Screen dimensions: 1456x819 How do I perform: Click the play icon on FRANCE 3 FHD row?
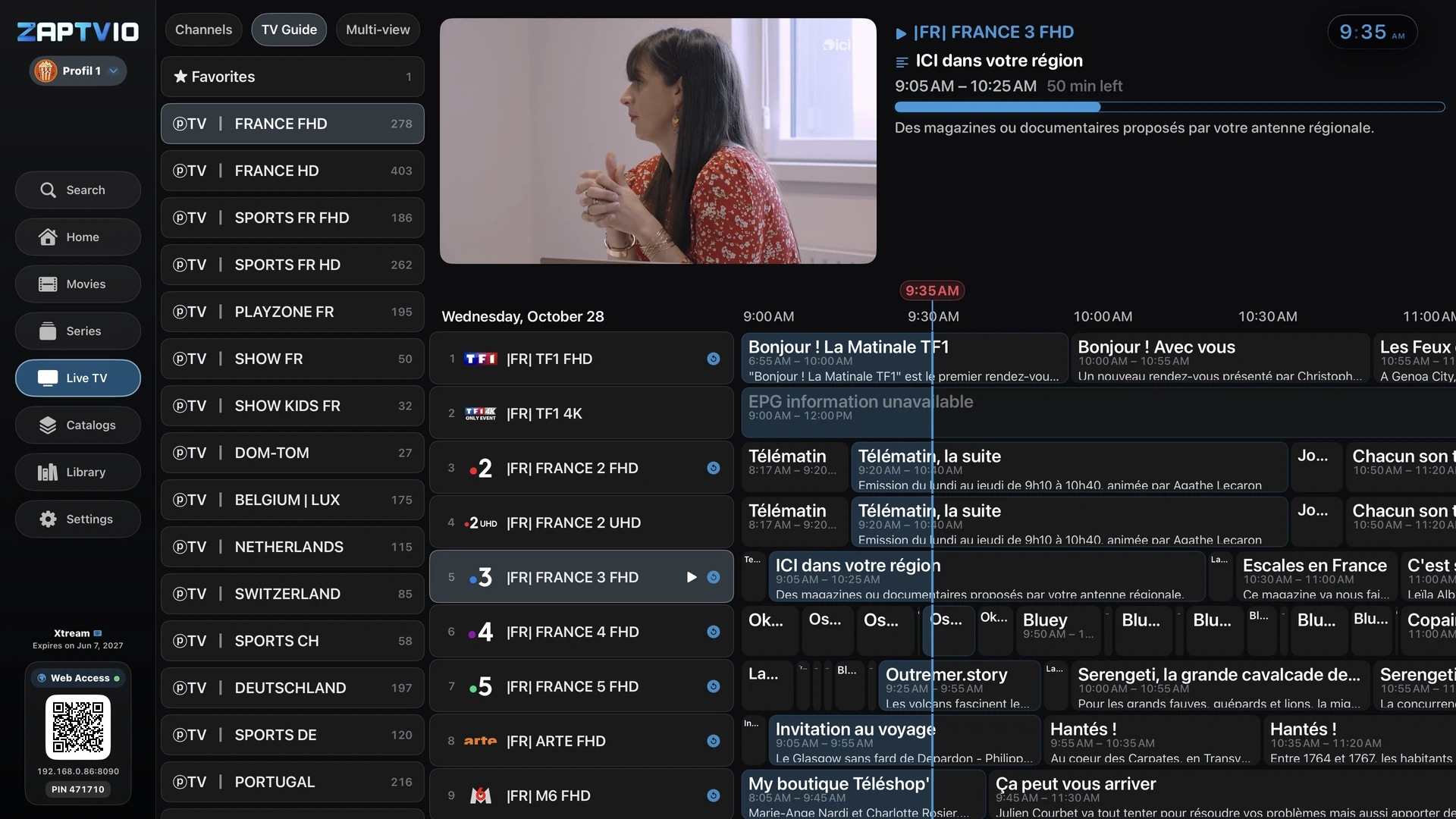[692, 577]
